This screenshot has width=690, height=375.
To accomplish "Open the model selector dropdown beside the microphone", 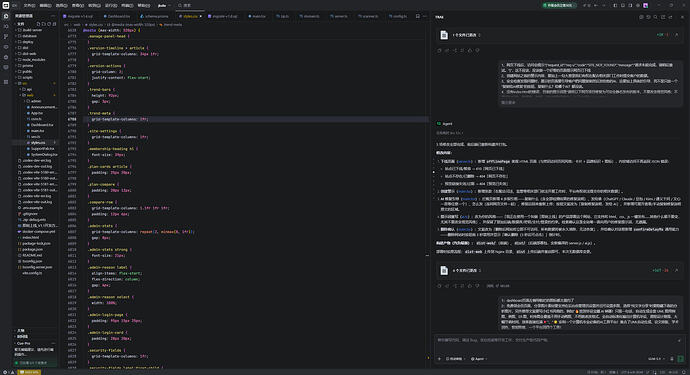I will (x=657, y=359).
